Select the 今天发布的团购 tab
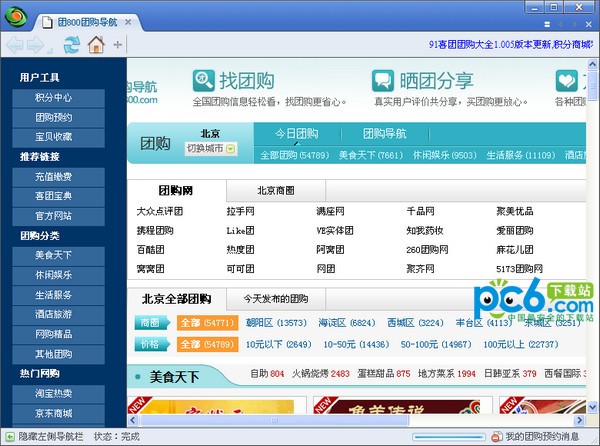Viewport: 600px width, 446px height. click(x=276, y=299)
